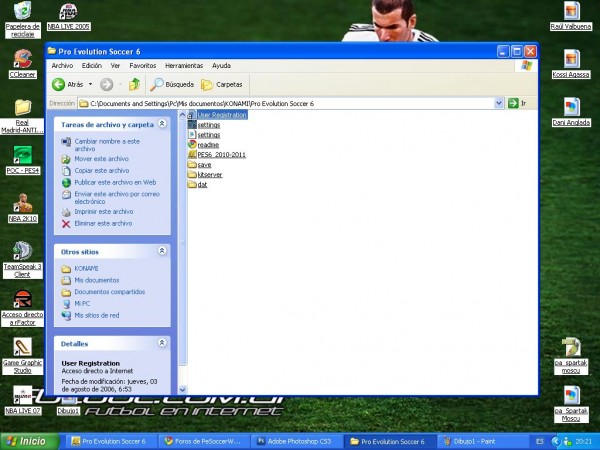The width and height of the screenshot is (600, 450).
Task: Select the User Registration shortcut file
Action: [217, 115]
